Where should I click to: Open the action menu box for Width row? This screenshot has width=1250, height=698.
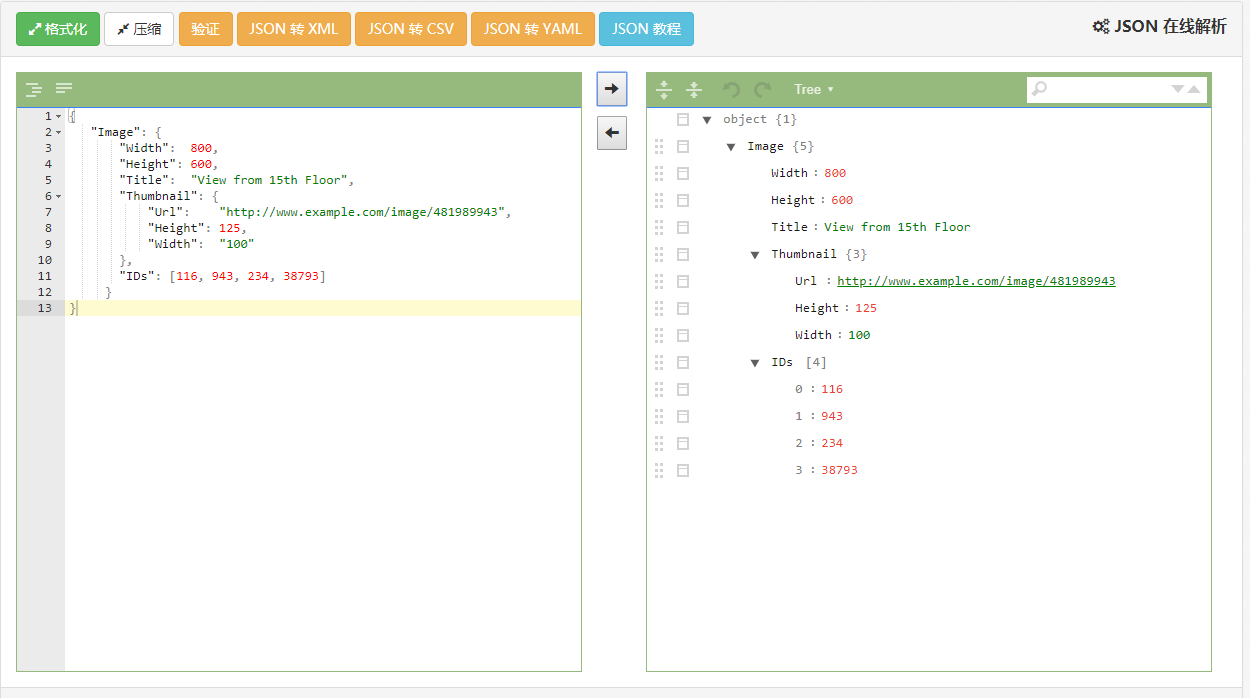[x=683, y=173]
